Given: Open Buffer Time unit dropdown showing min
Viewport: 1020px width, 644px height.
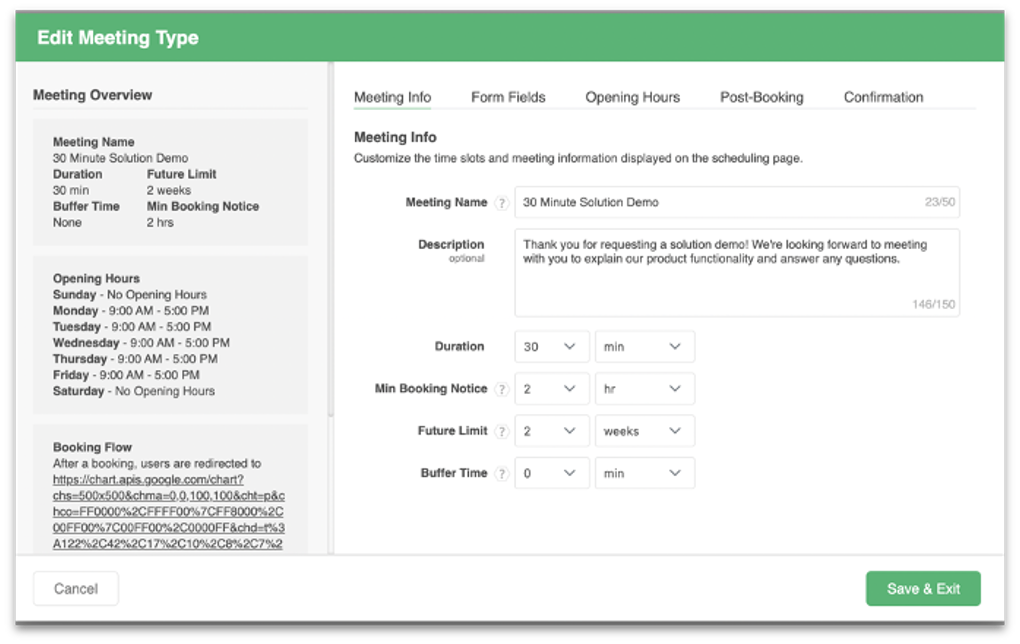Looking at the screenshot, I should click(x=644, y=474).
